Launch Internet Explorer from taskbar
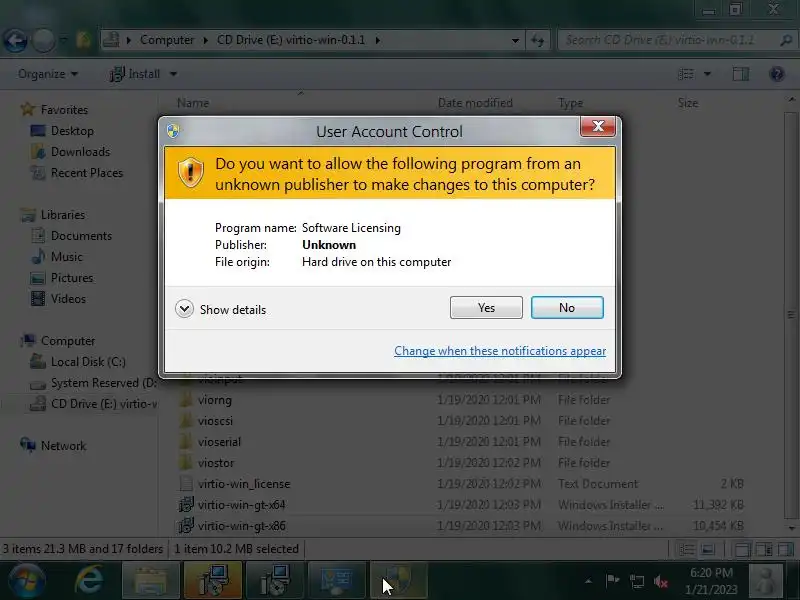The width and height of the screenshot is (800, 600). click(x=89, y=580)
